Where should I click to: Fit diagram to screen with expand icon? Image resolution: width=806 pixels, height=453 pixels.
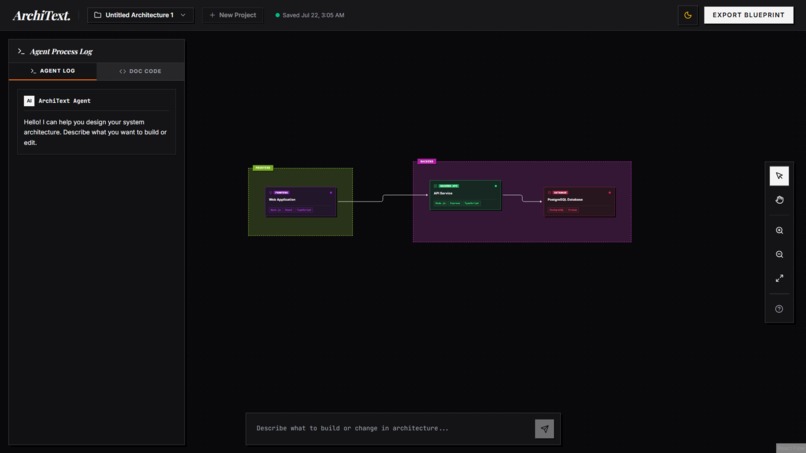pyautogui.click(x=779, y=278)
